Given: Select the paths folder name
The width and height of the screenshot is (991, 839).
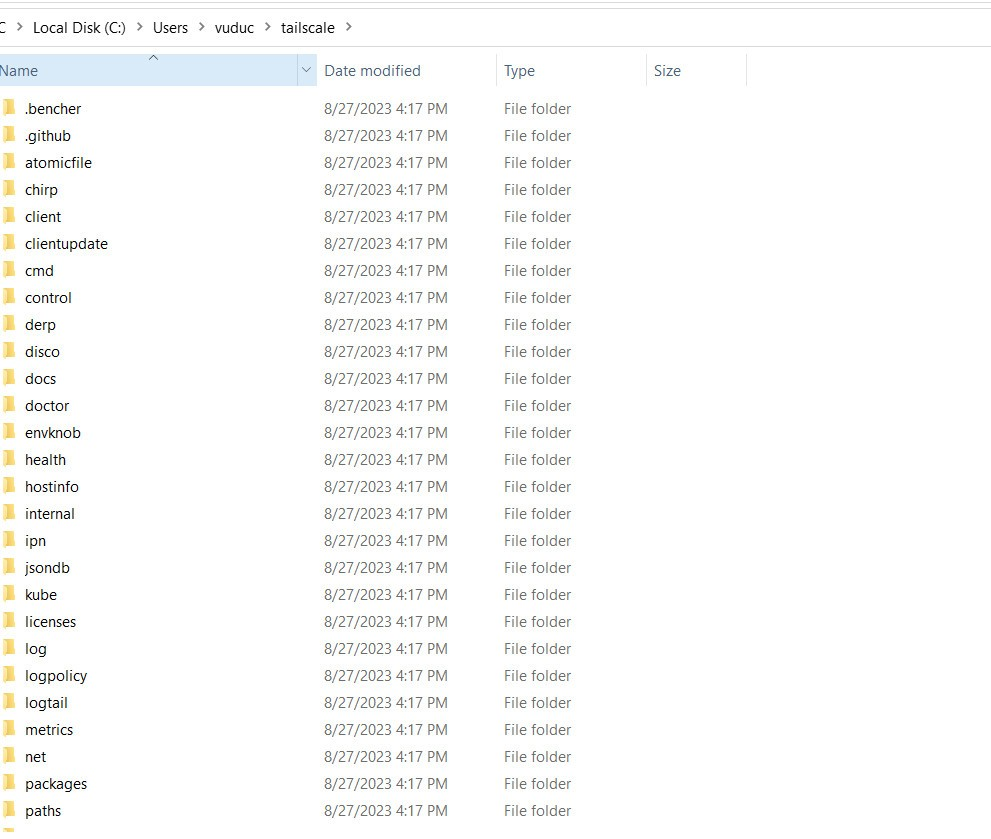Looking at the screenshot, I should 43,811.
